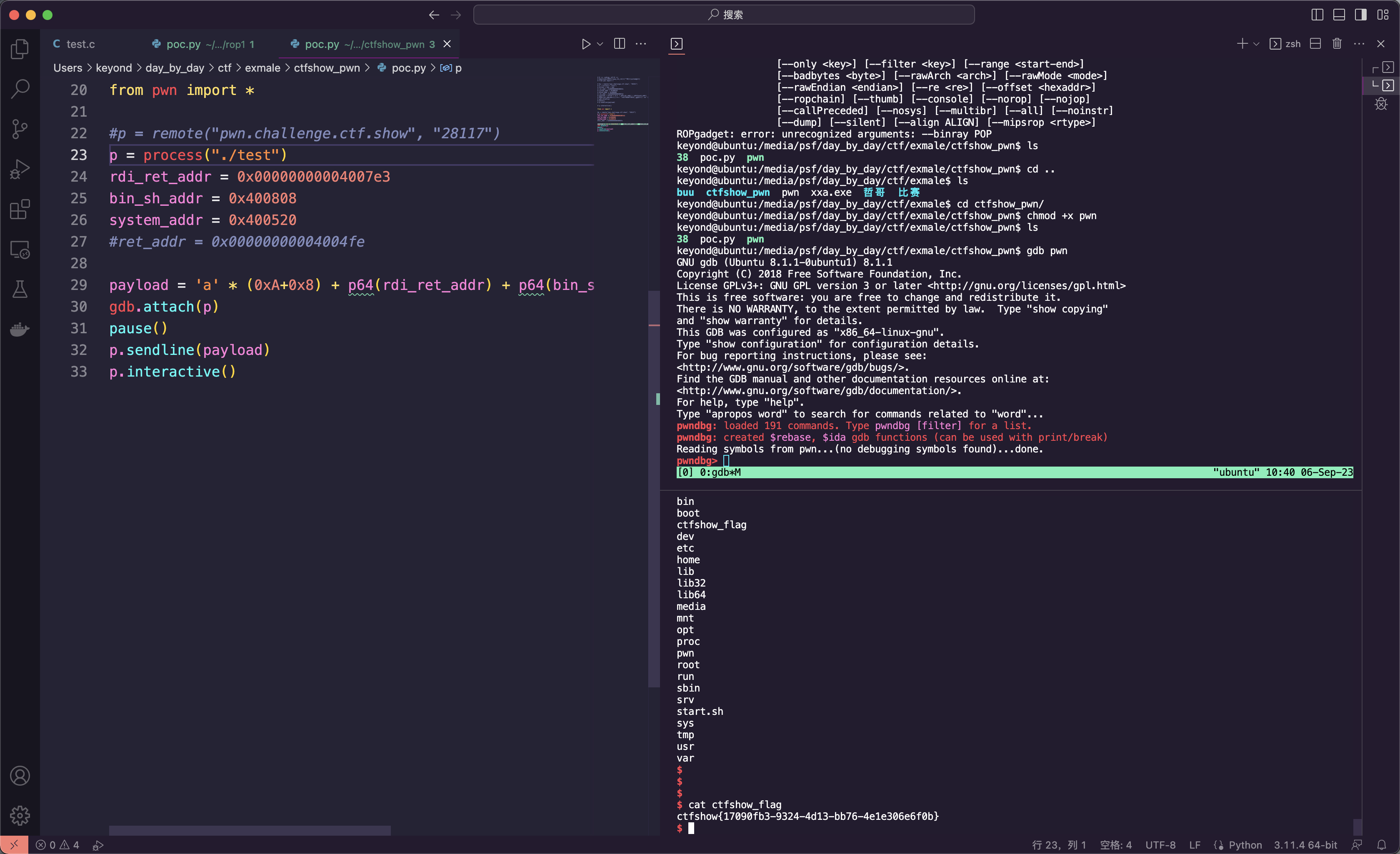Viewport: 1400px width, 854px height.
Task: Click the editor horizontal scrollbar
Action: coord(250,830)
